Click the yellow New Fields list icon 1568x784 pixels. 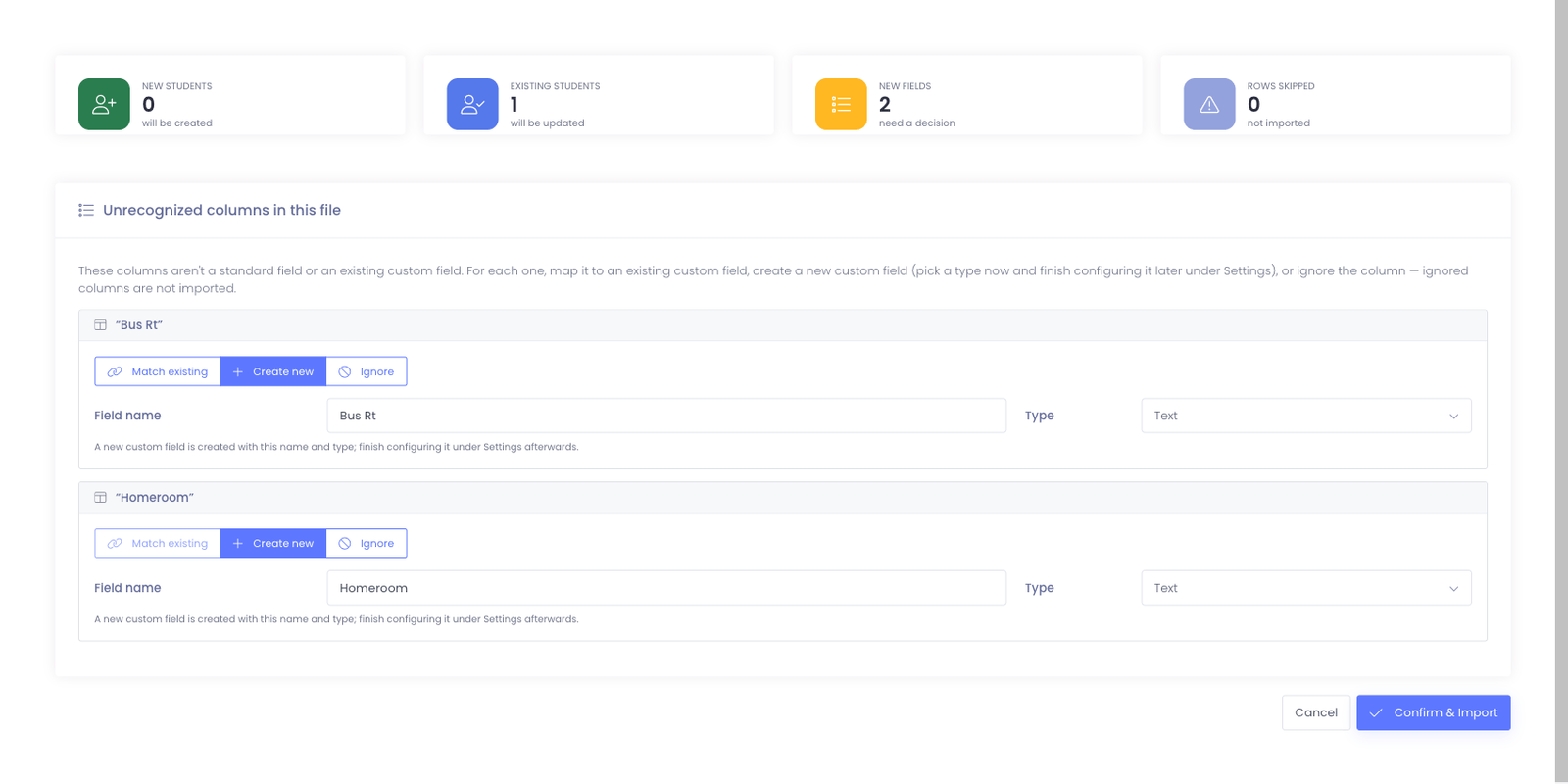pos(841,104)
